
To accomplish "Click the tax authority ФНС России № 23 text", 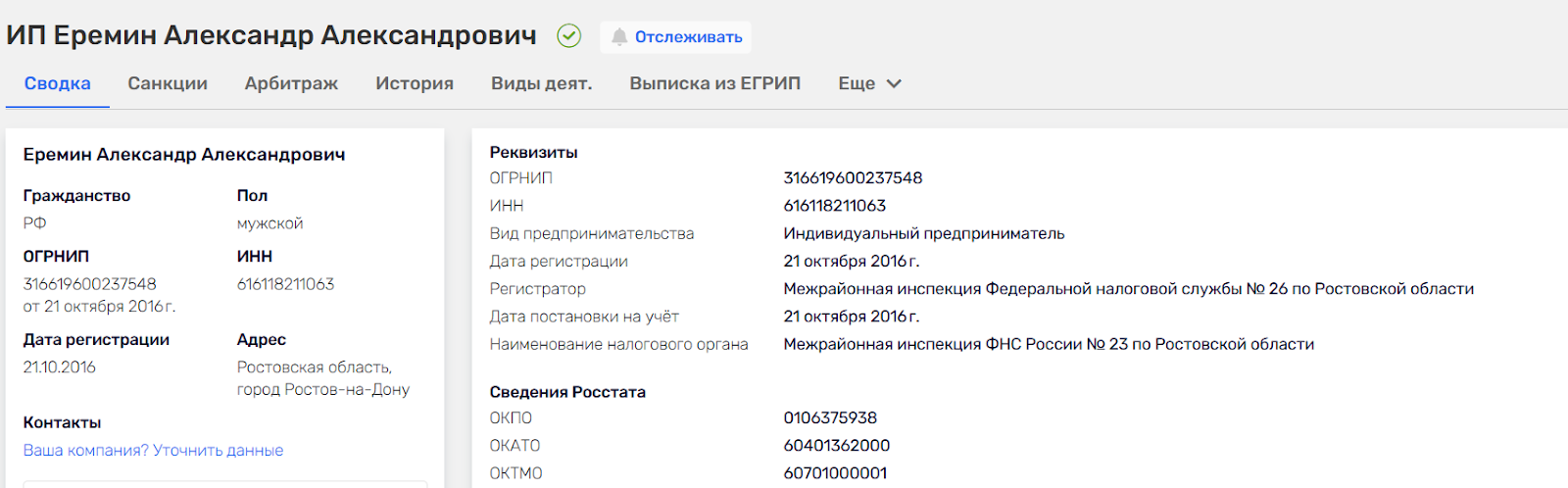I will point(1049,345).
